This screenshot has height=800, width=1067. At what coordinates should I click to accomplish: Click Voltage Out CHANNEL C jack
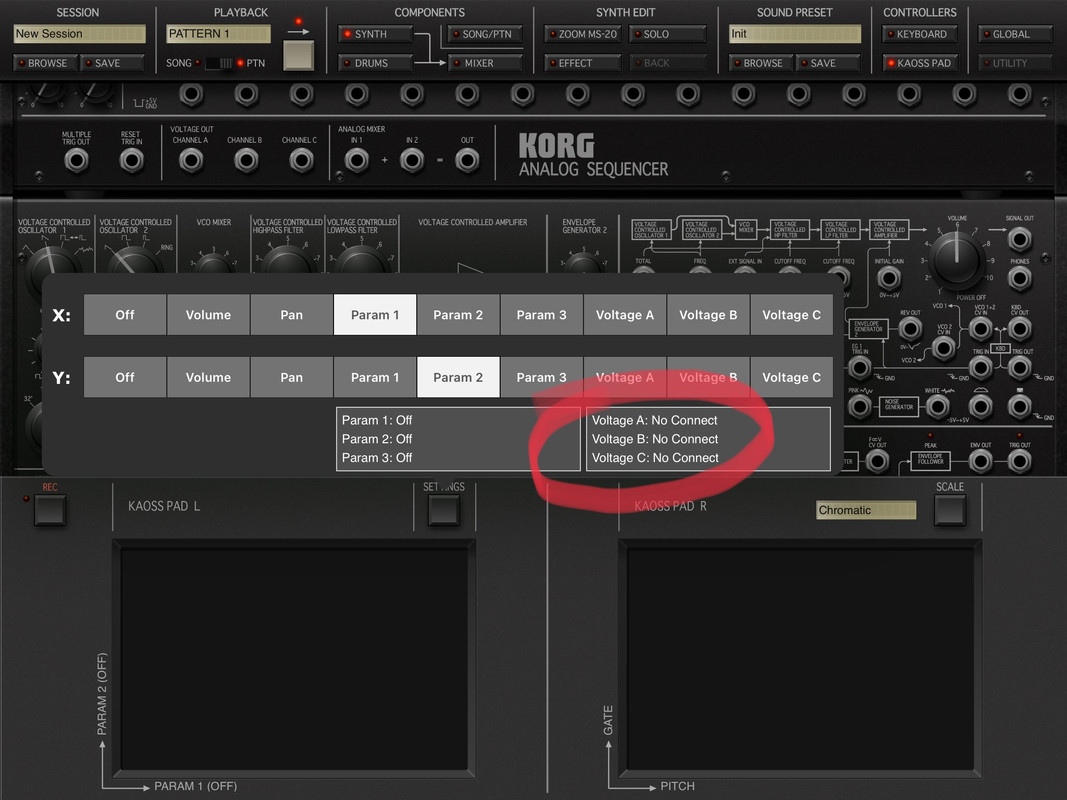[x=301, y=161]
